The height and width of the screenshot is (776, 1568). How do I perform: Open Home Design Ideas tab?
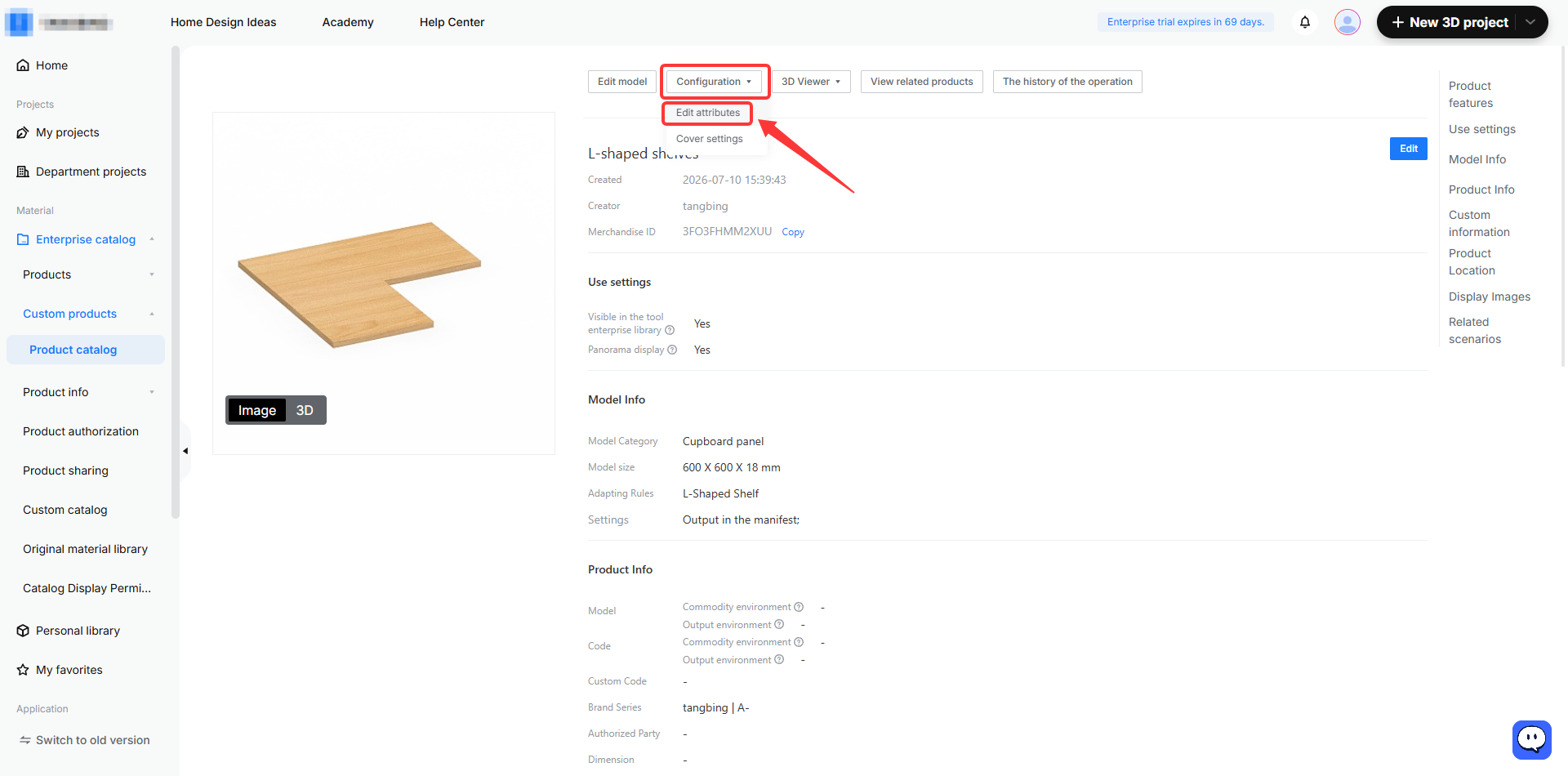[x=223, y=22]
